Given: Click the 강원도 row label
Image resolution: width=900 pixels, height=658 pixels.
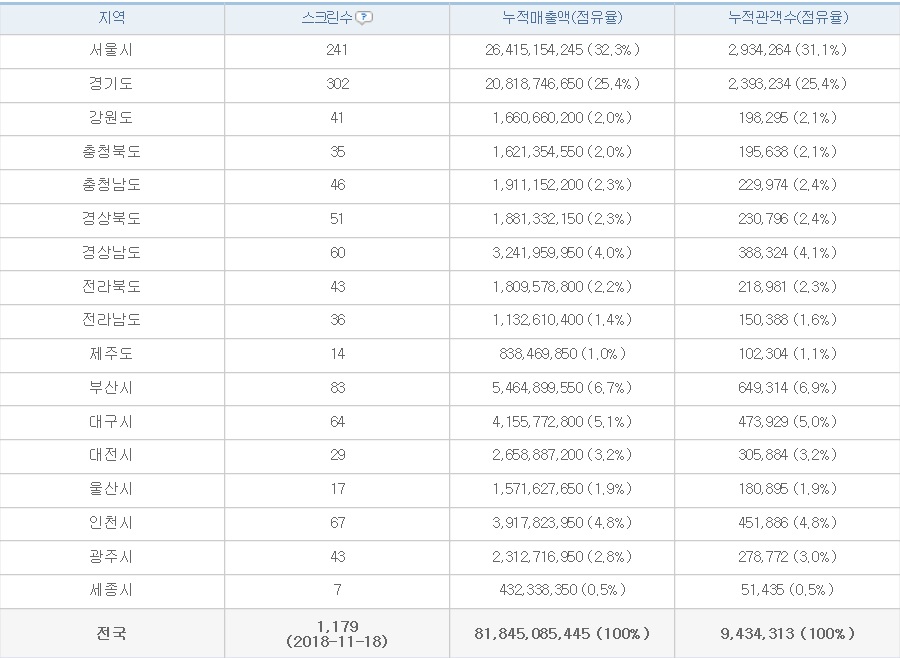Looking at the screenshot, I should pos(112,118).
